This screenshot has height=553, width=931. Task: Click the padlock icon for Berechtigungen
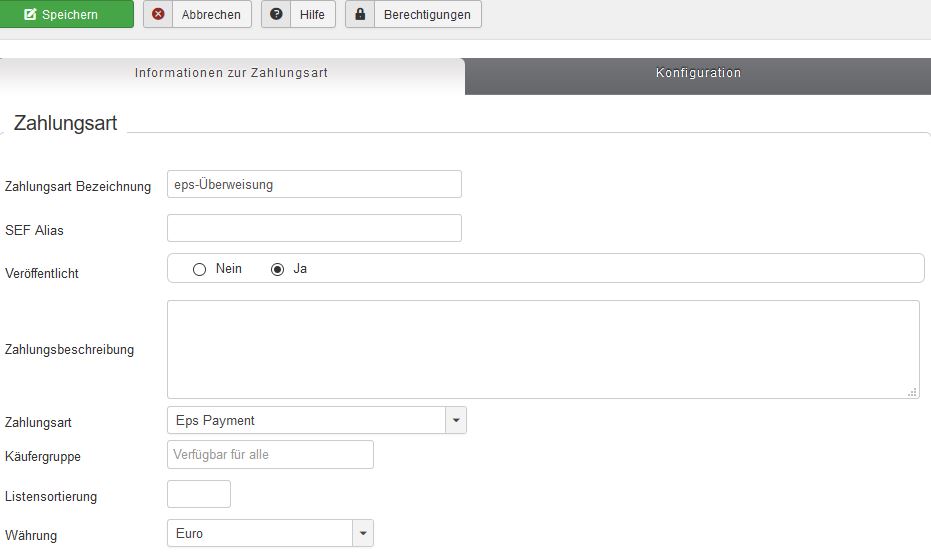(x=360, y=14)
